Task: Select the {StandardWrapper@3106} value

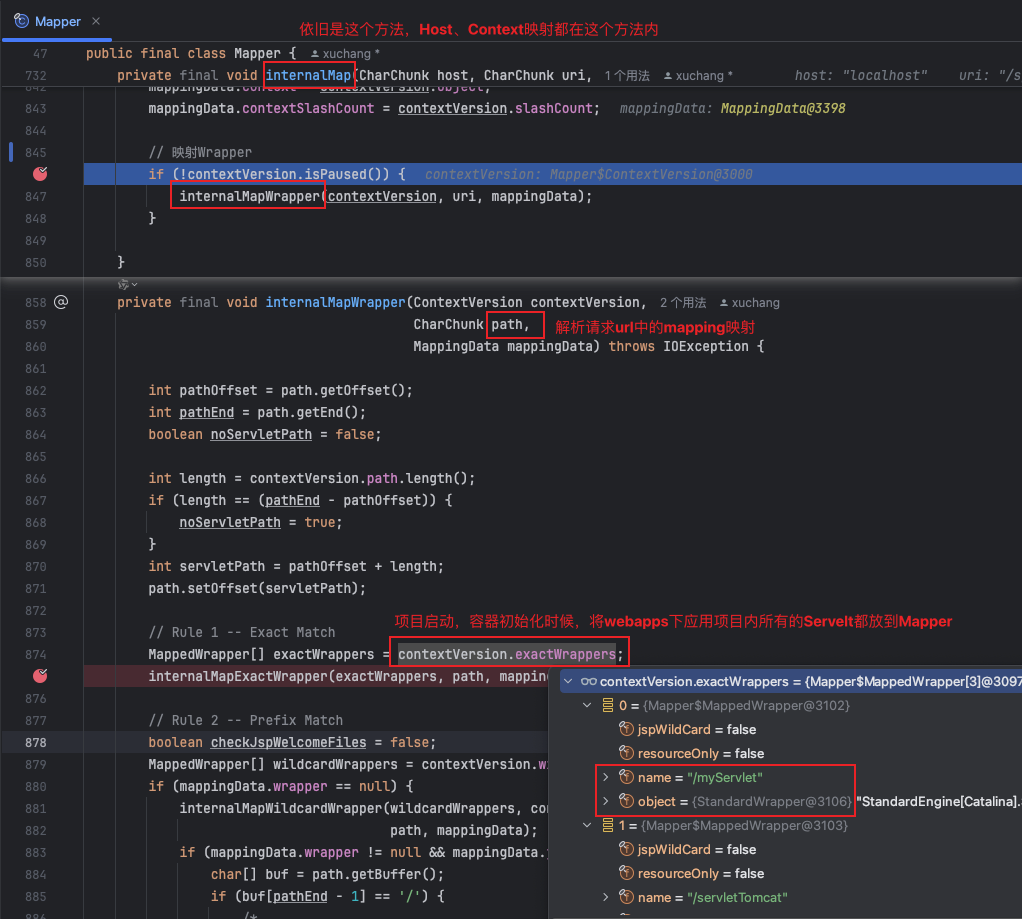Action: (x=772, y=802)
